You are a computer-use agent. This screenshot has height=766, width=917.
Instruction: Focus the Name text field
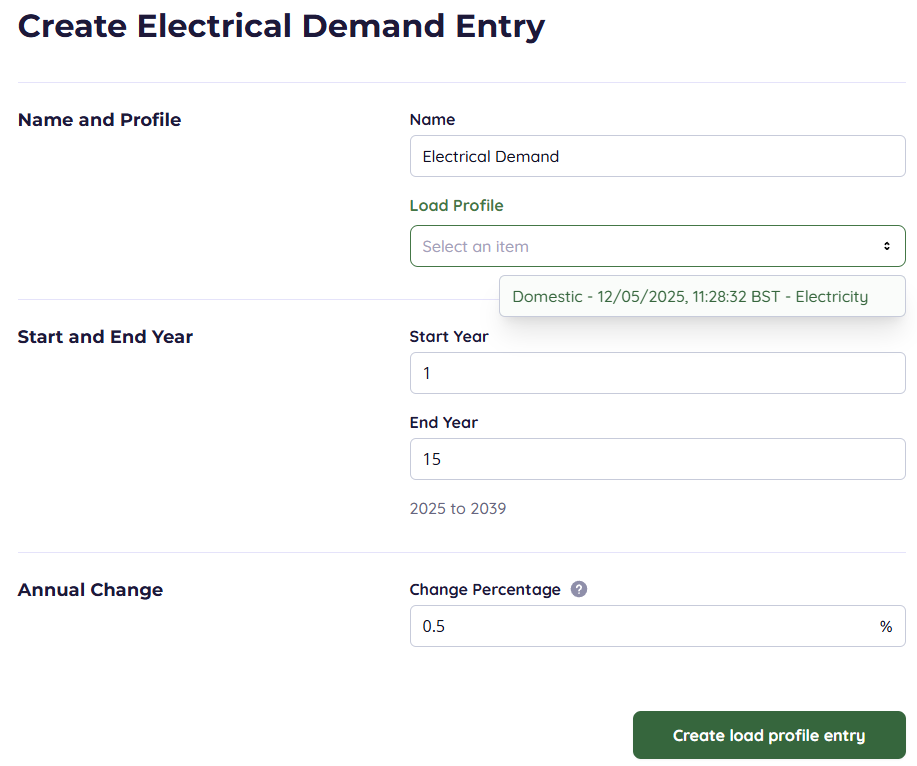coord(657,156)
